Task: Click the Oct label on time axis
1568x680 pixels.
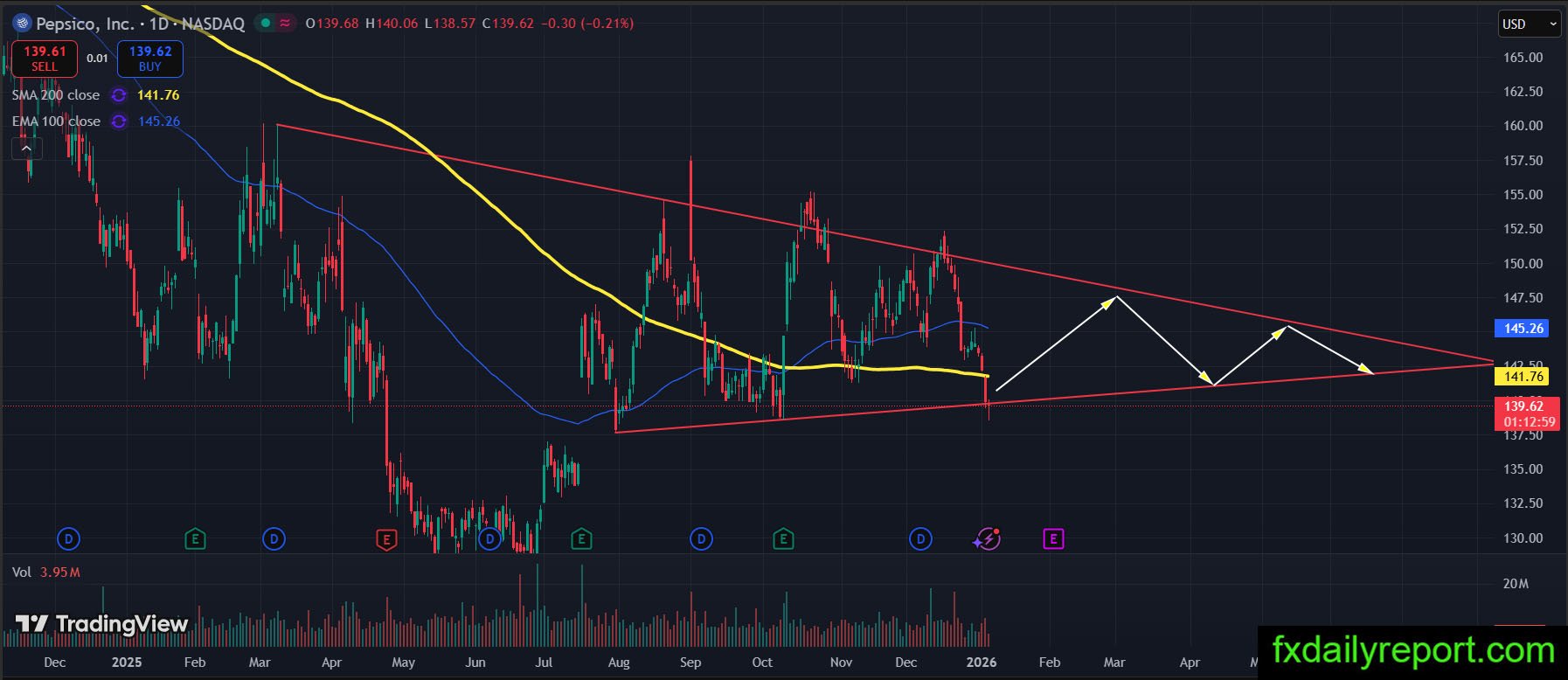Action: click(x=762, y=663)
